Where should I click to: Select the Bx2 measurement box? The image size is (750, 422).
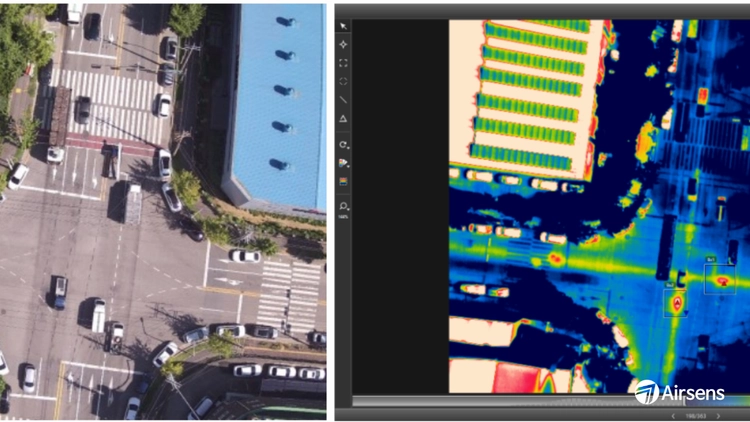click(x=675, y=303)
